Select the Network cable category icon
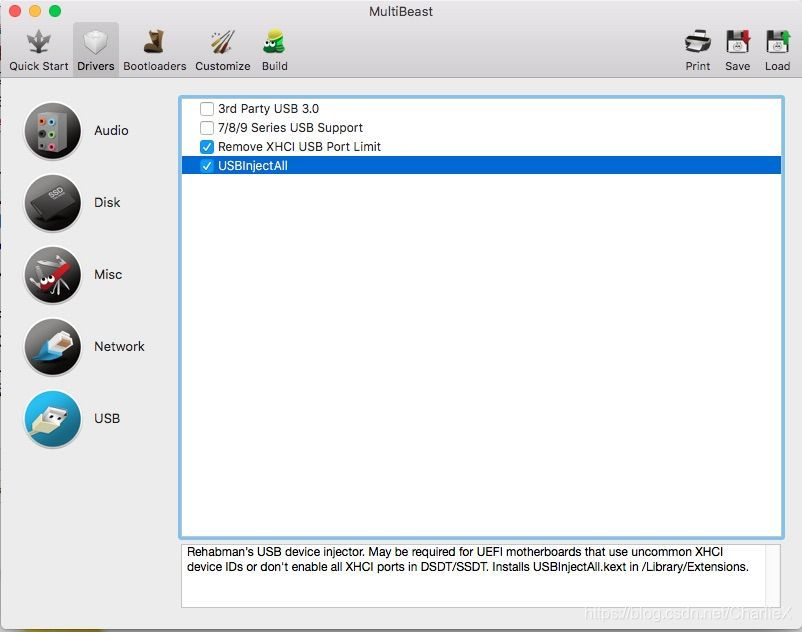Image resolution: width=802 pixels, height=632 pixels. [53, 347]
